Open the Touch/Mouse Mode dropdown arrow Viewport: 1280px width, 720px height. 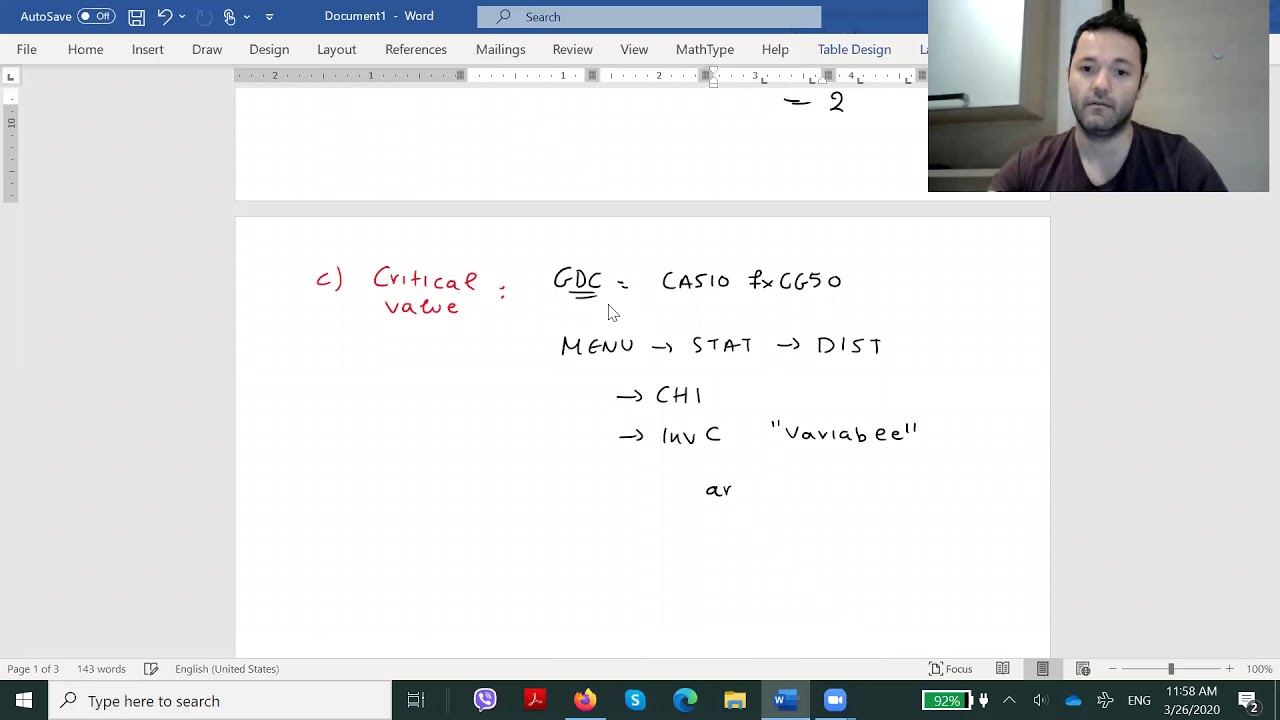[x=247, y=17]
